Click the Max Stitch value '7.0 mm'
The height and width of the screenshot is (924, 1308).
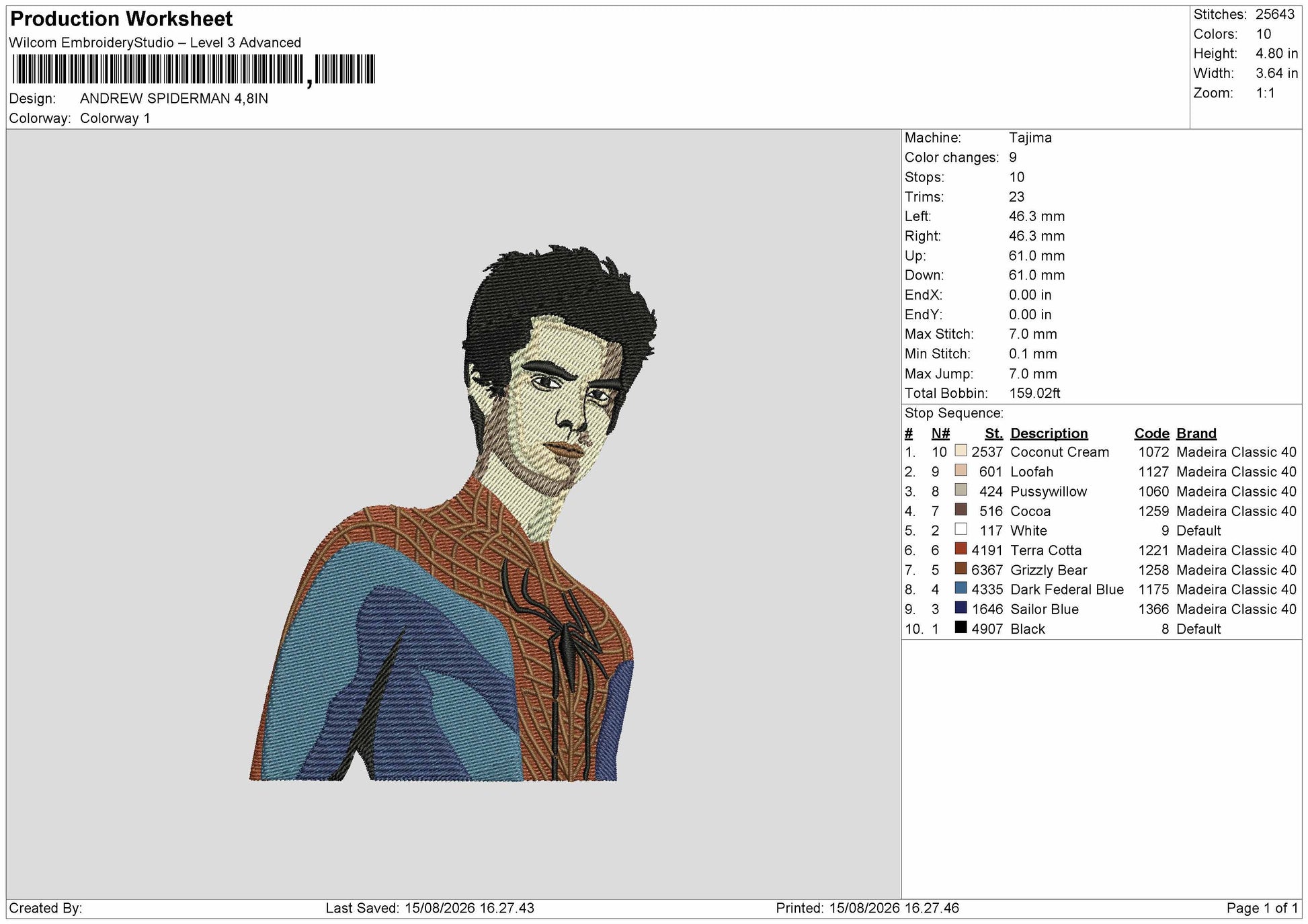coord(1033,334)
